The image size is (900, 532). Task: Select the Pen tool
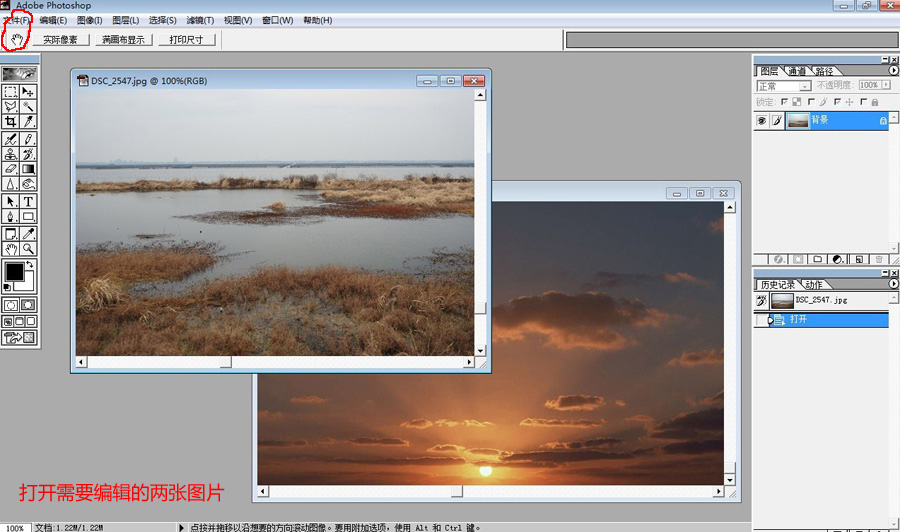point(10,217)
